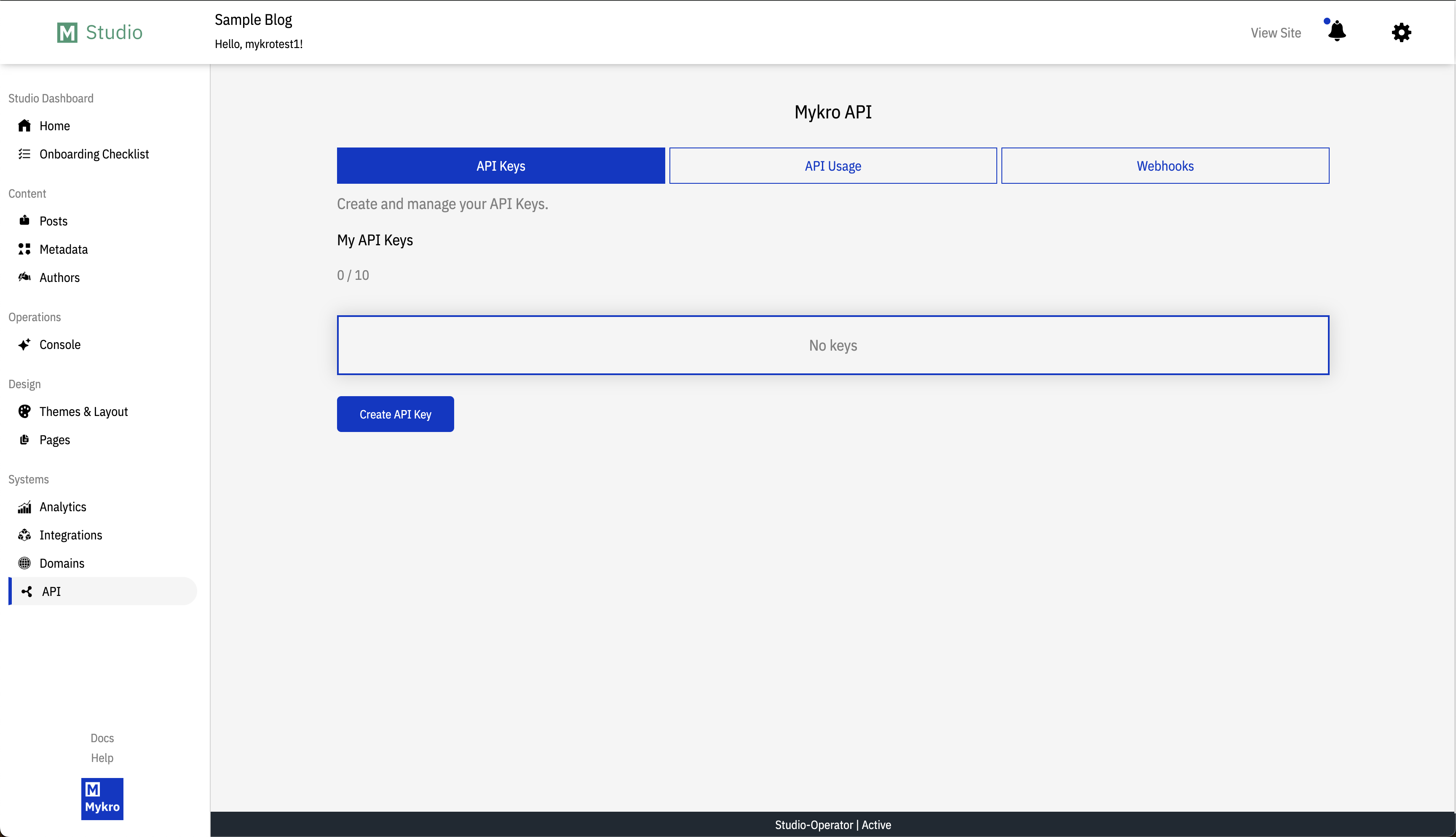Click the Home house icon

click(x=24, y=125)
